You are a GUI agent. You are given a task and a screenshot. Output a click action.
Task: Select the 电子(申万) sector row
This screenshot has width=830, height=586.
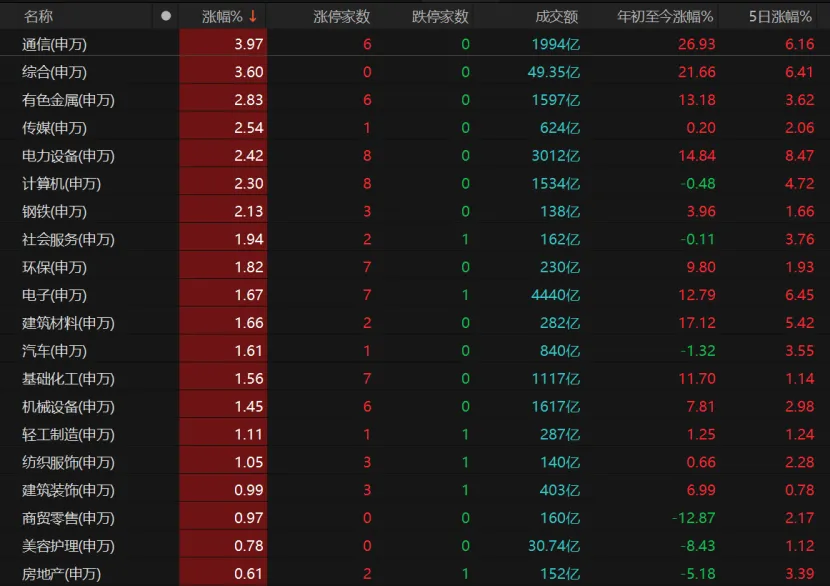[54, 295]
